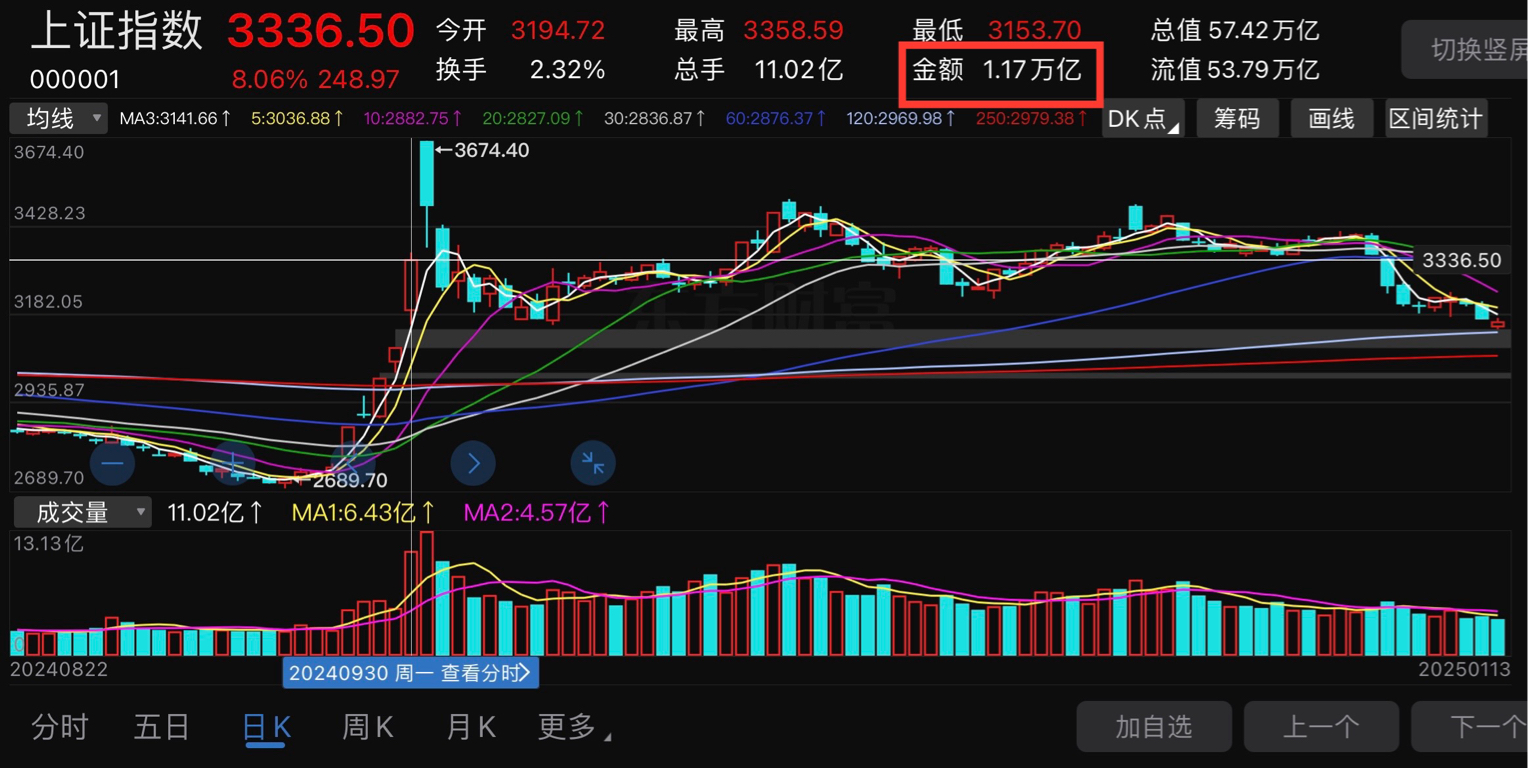1528x768 pixels.
Task: Click the yellow 5:3036.88 MA label
Action: click(298, 119)
